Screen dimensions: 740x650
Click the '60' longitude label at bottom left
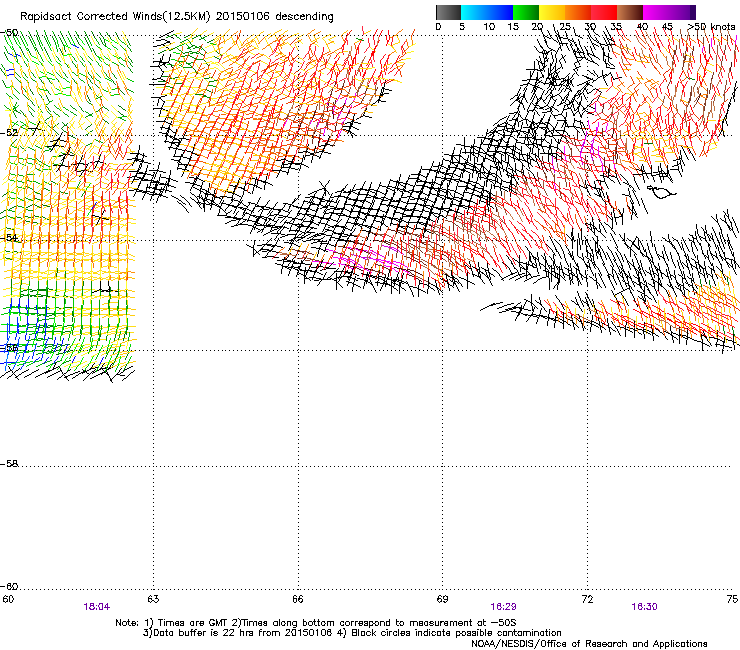coord(8,599)
